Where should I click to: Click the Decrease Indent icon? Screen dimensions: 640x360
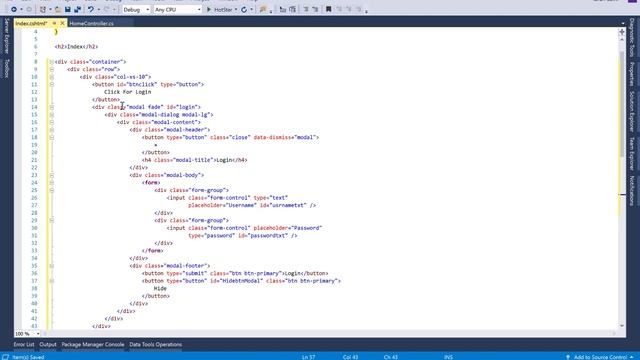tap(306, 9)
